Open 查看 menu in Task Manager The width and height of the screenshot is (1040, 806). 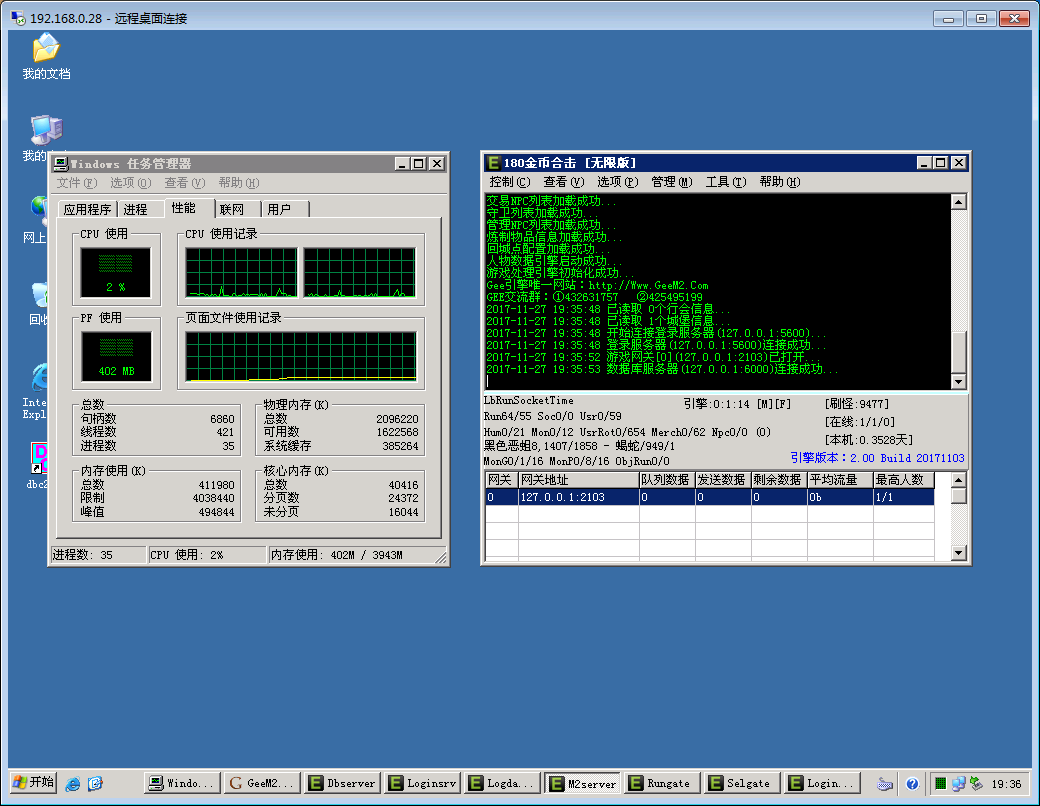[184, 182]
